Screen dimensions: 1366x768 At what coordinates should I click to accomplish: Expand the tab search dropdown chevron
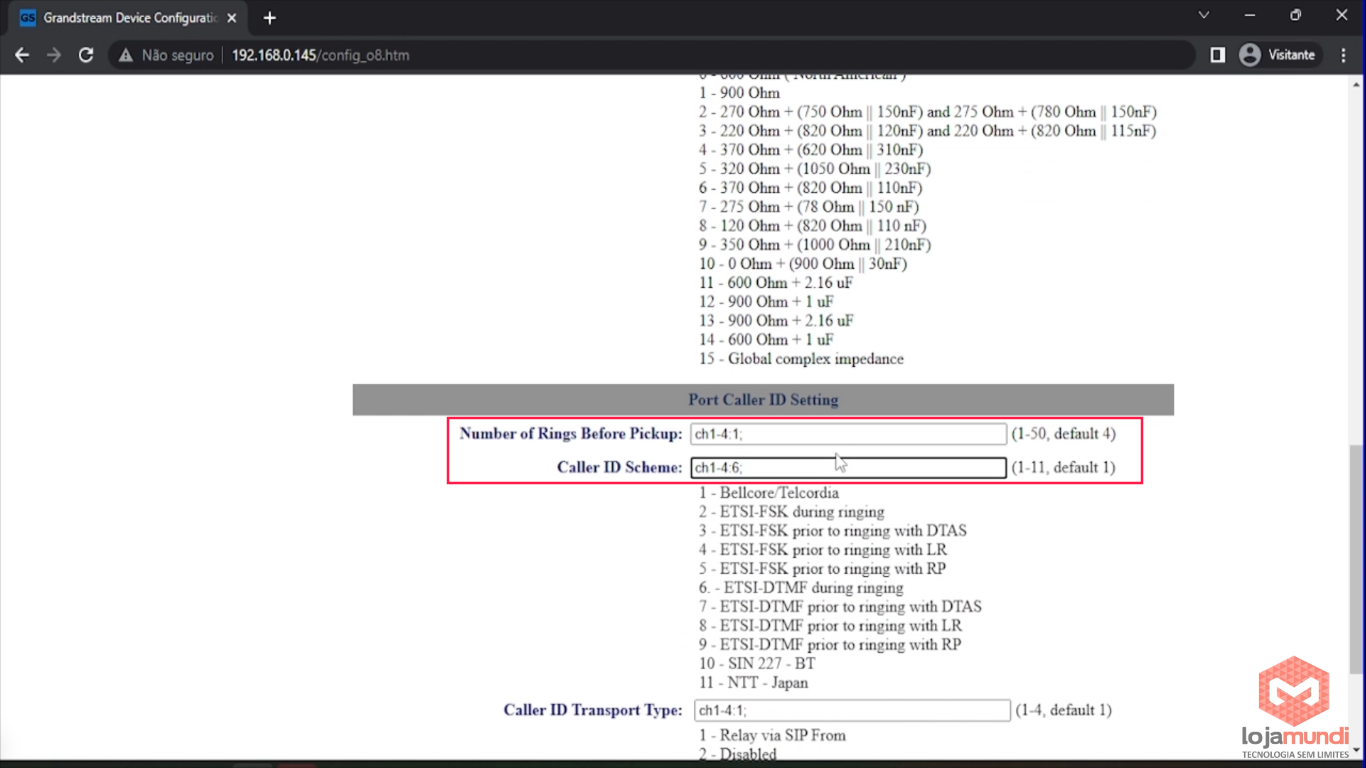click(x=1204, y=15)
